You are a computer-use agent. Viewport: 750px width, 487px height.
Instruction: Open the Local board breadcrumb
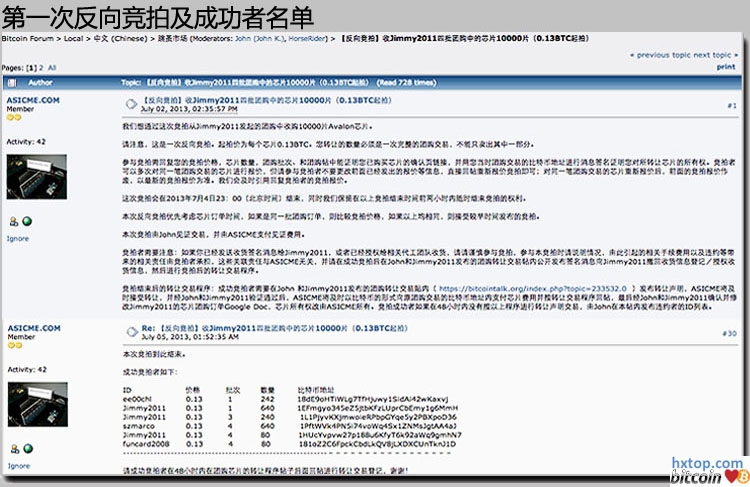click(73, 38)
